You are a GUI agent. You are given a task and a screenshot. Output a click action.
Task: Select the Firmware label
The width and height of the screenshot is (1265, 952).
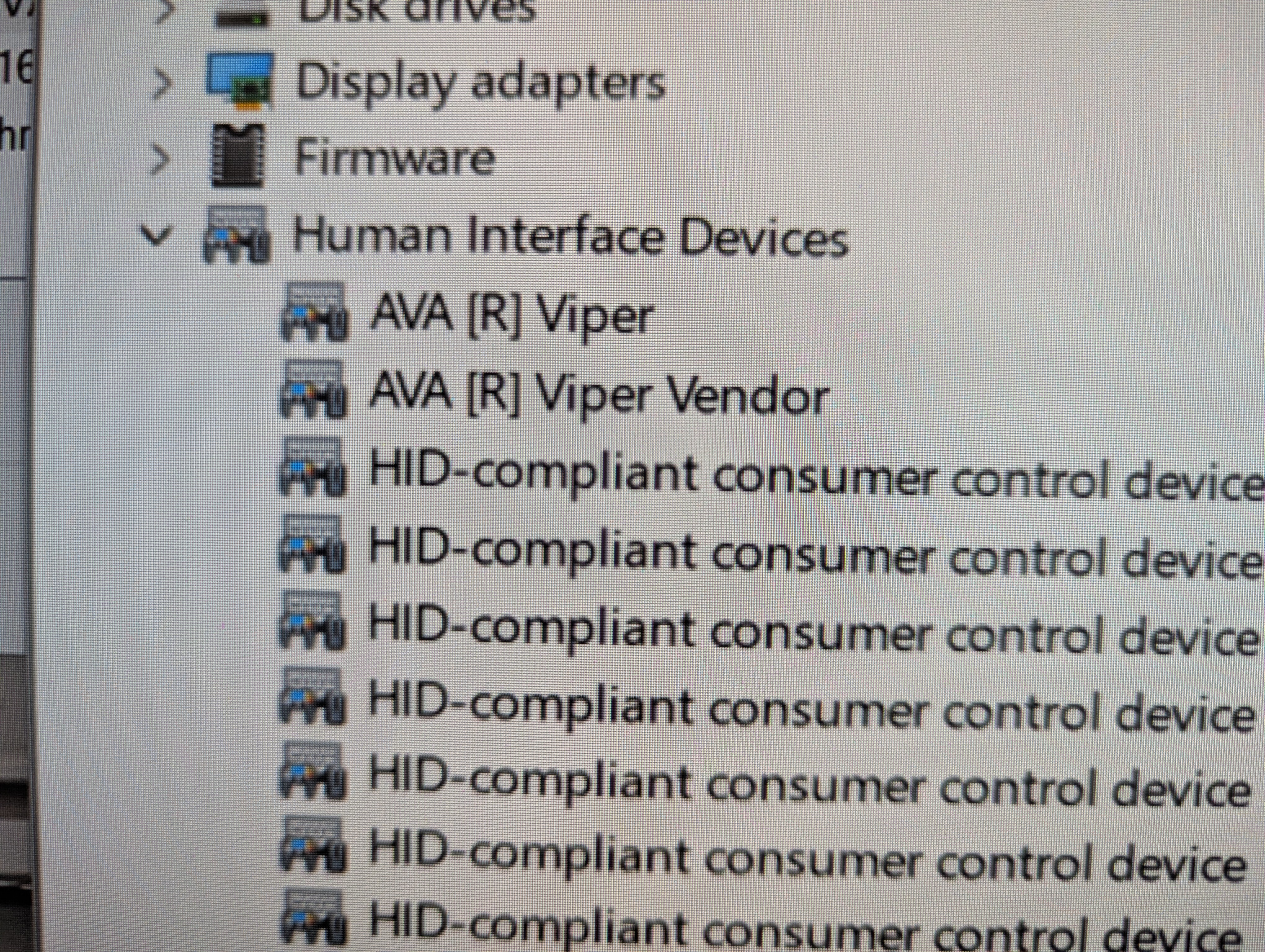[x=395, y=158]
